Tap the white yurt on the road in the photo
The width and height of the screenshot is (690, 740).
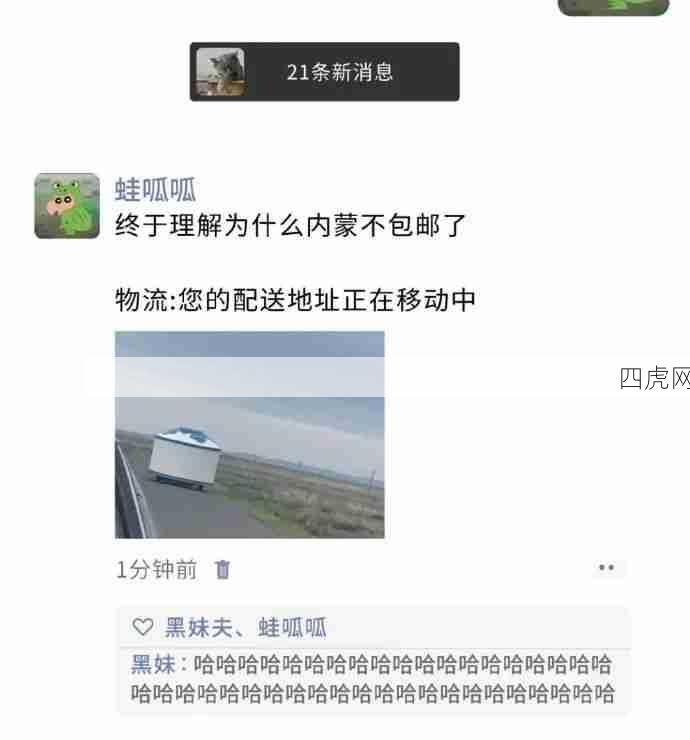(185, 458)
